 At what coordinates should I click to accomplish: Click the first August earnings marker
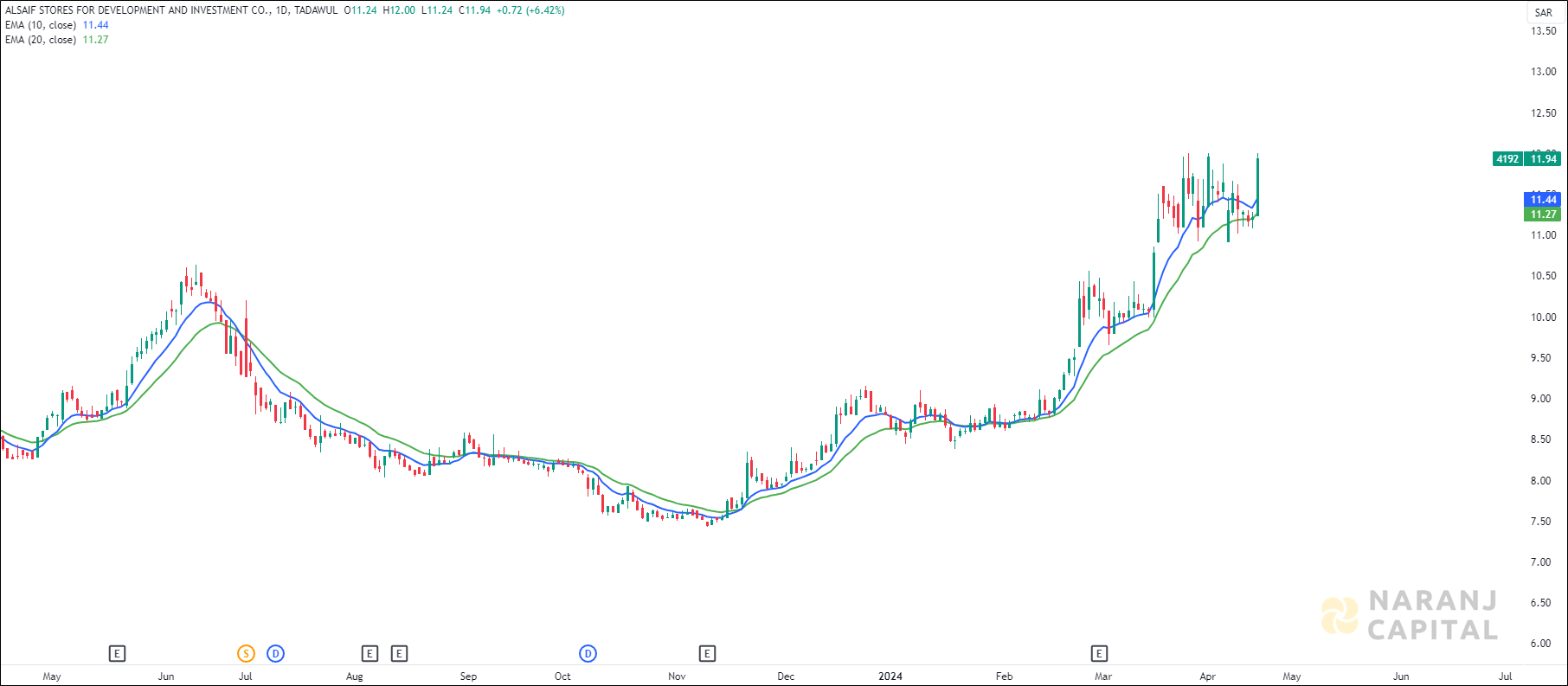coord(370,654)
